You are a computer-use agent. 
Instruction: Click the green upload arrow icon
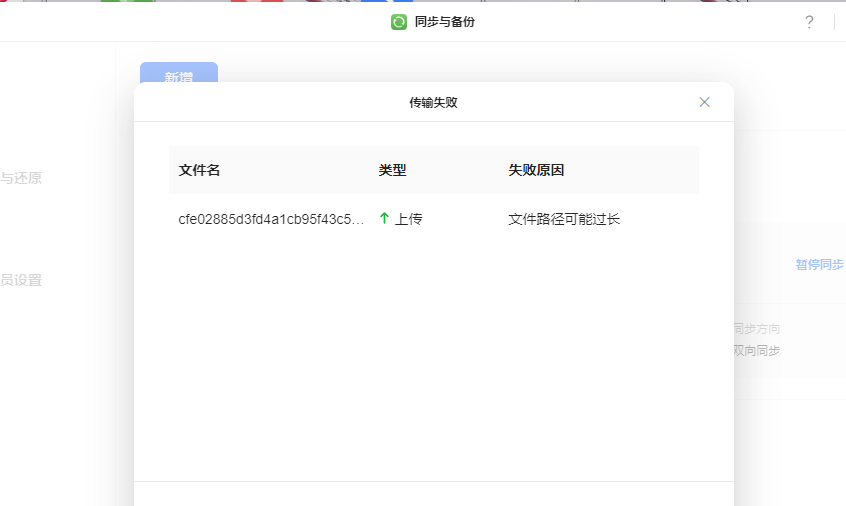(x=384, y=218)
